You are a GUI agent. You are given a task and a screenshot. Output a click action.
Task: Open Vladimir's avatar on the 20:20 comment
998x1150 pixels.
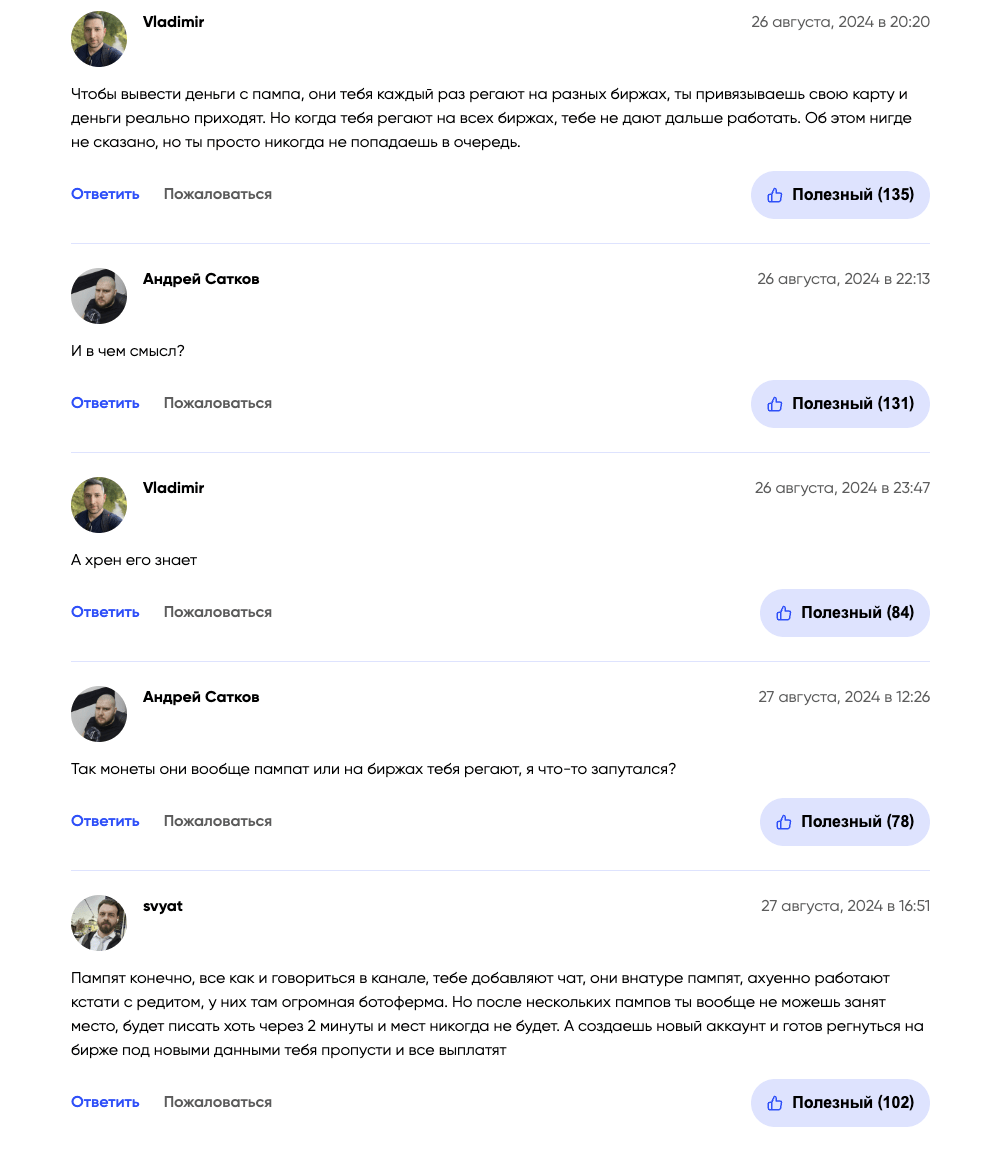[x=99, y=39]
